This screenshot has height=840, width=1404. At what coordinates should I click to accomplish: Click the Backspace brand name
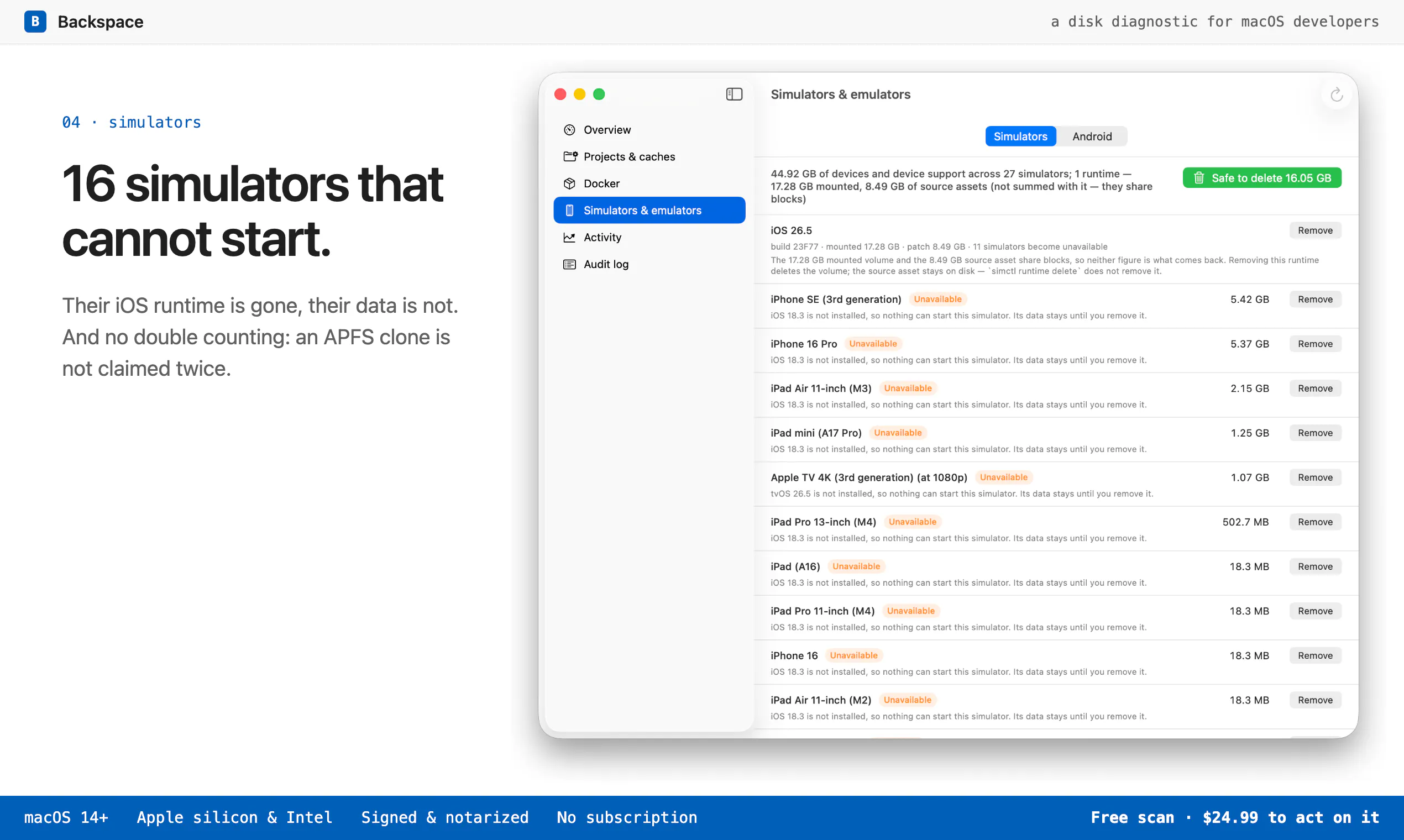click(x=101, y=22)
